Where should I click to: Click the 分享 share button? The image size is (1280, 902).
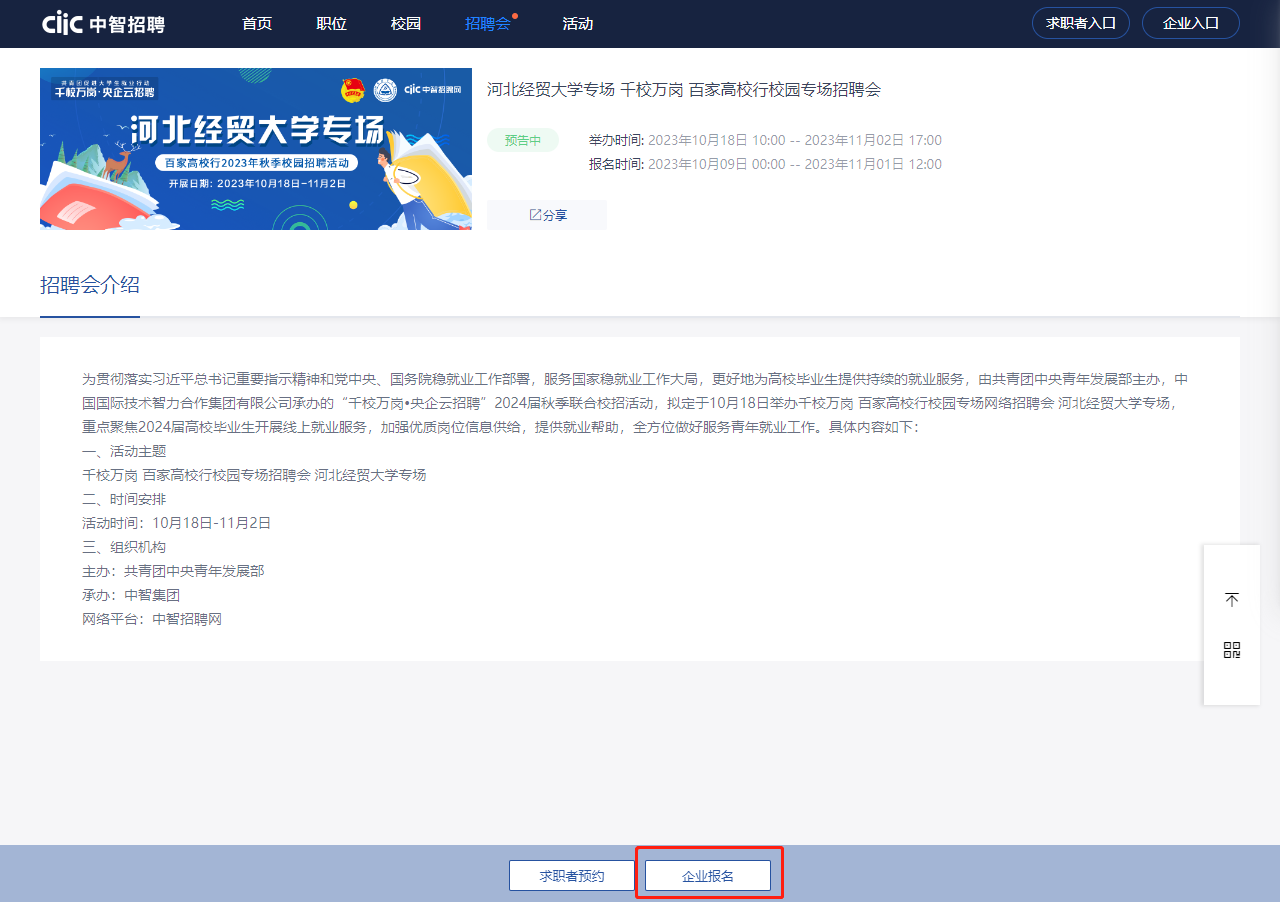[547, 215]
